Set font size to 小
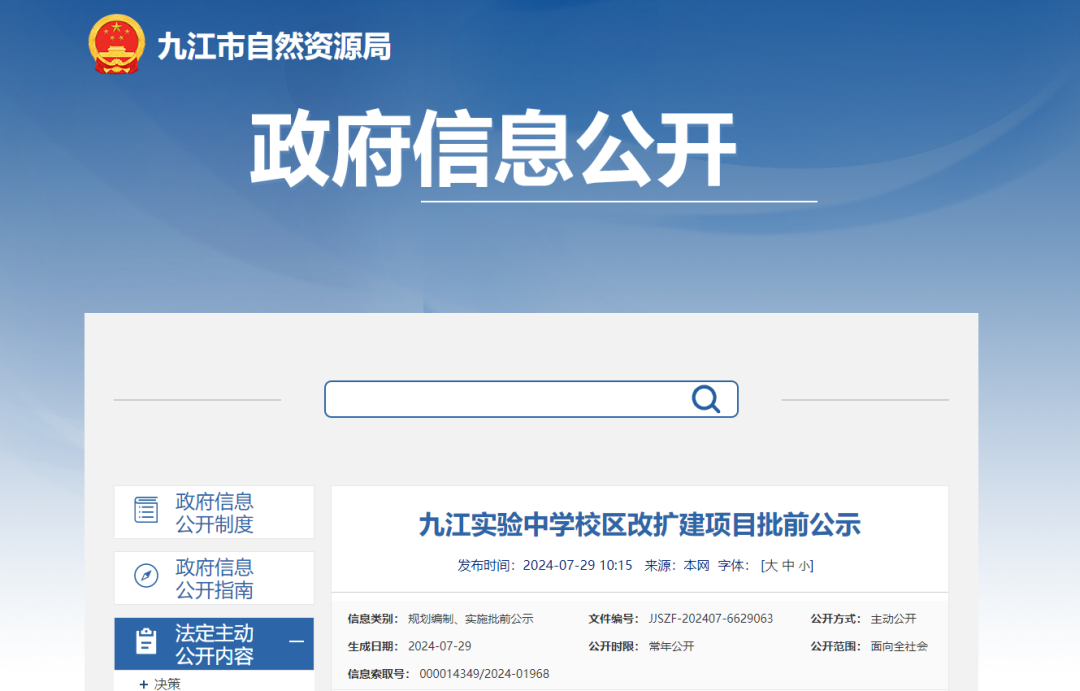 point(804,566)
